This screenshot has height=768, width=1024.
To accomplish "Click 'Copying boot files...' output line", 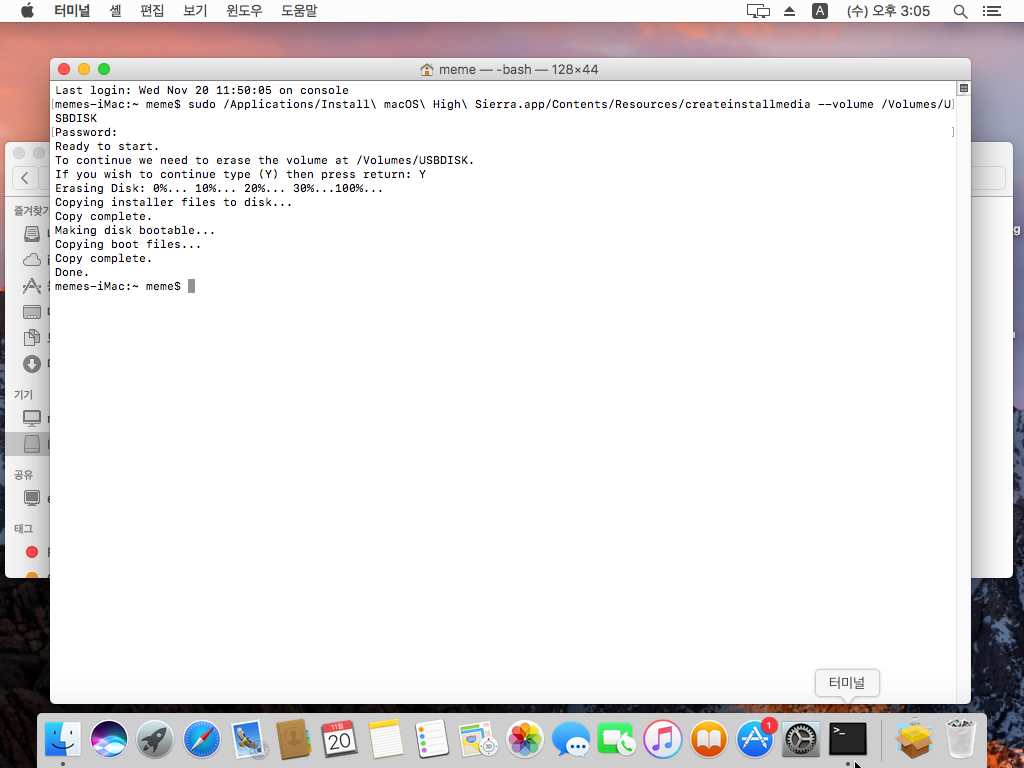I will [128, 244].
